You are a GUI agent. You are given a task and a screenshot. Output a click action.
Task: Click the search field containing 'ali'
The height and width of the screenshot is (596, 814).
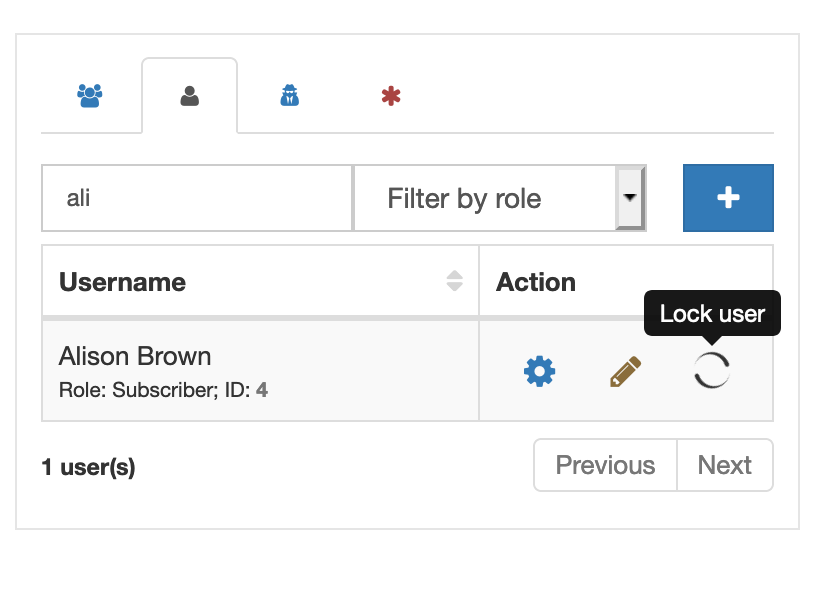[x=196, y=198]
